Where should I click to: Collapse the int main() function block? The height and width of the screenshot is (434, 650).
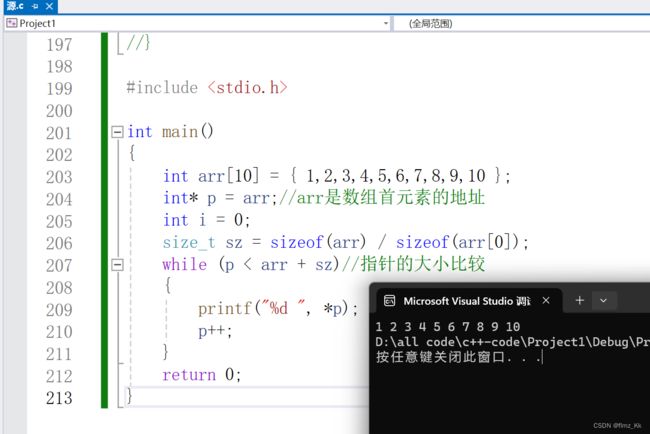[117, 132]
